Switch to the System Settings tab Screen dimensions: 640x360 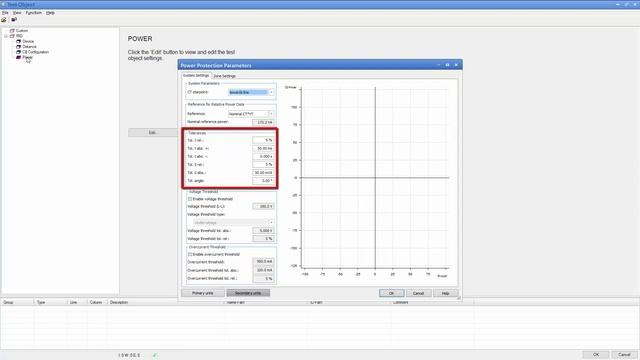[x=196, y=76]
